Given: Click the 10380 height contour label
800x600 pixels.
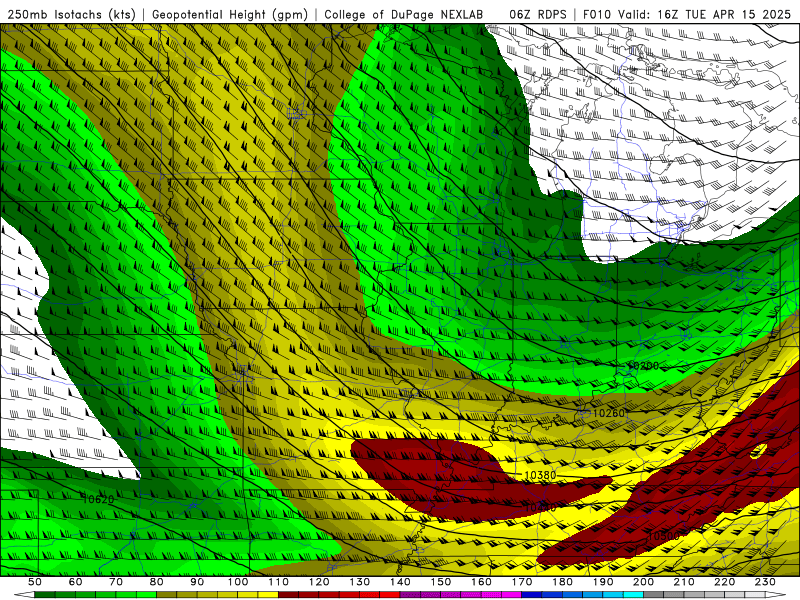Looking at the screenshot, I should click(x=540, y=476).
